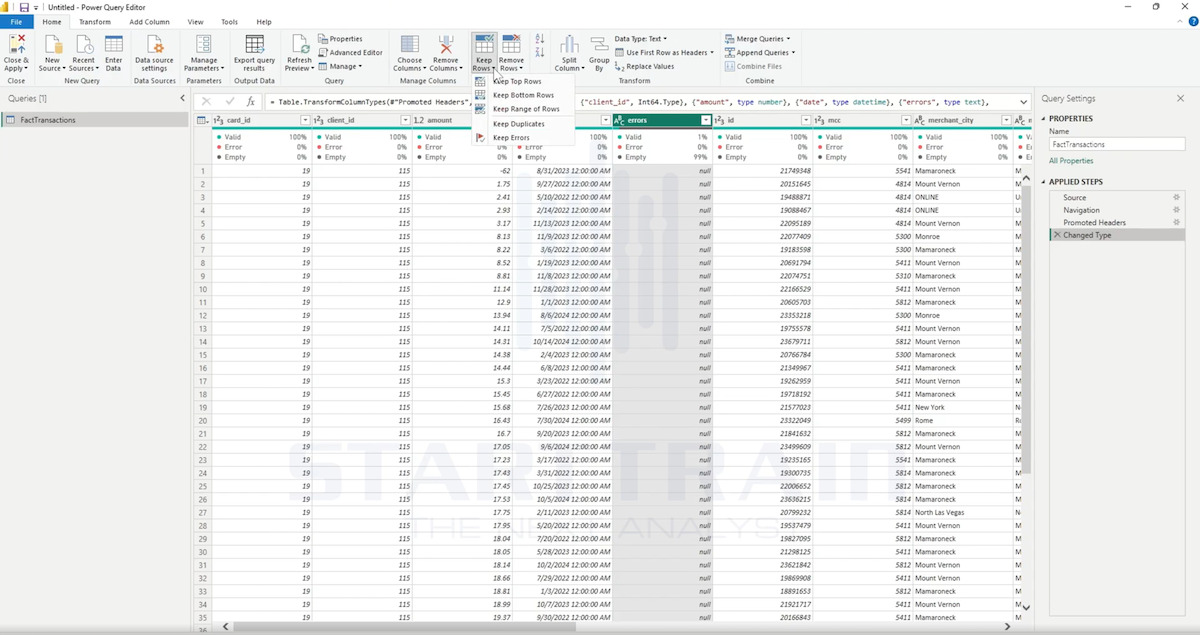Open merchant_city column filter dropdown

coord(1005,120)
